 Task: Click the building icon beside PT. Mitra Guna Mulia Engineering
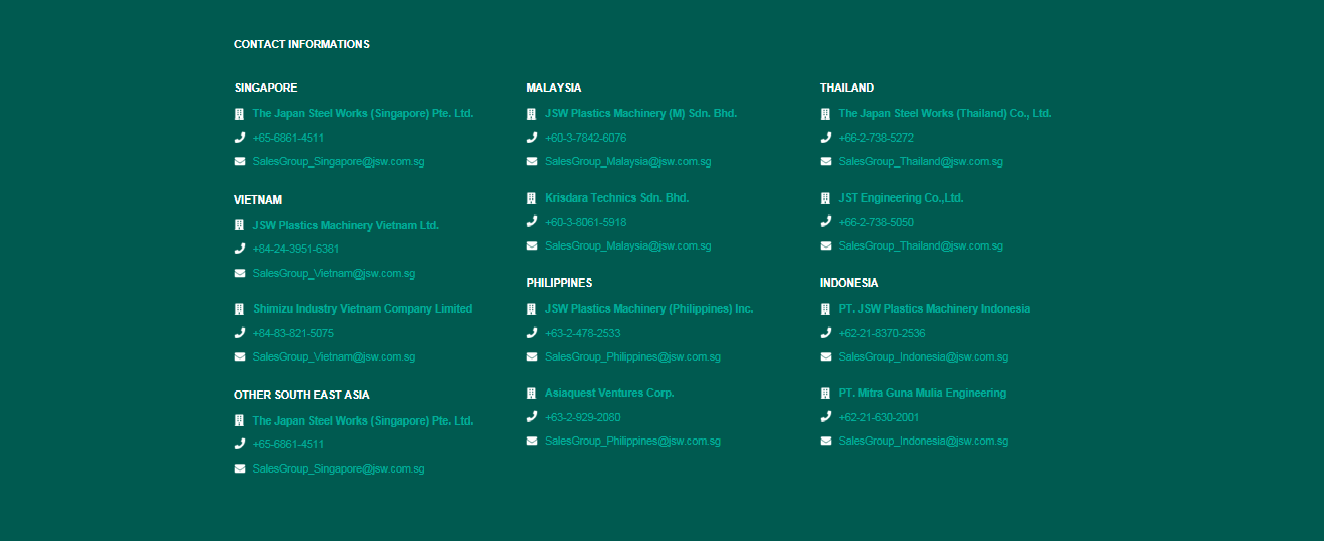(826, 394)
